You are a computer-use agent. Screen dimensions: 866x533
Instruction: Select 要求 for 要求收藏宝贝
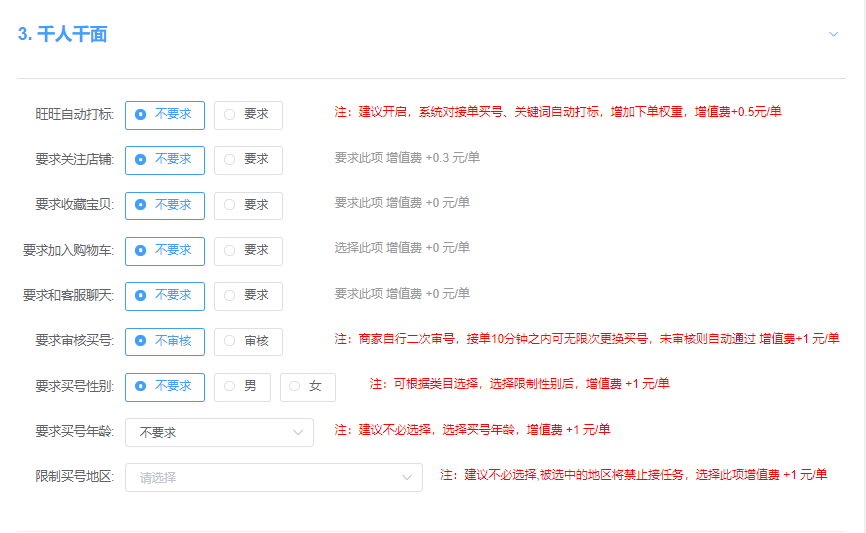(x=248, y=205)
